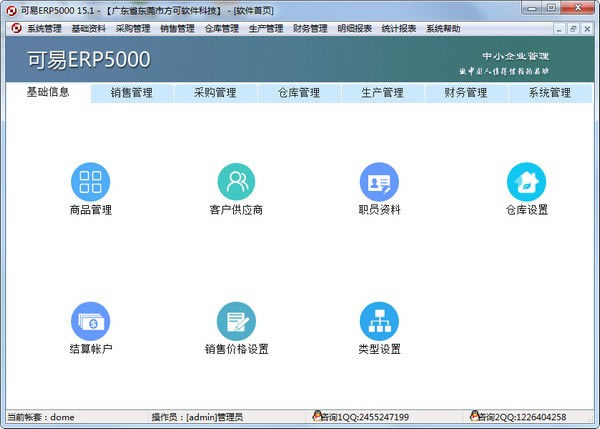Open 结算帐户 settlement account icon
Screen dimensions: 600x429
(90, 321)
